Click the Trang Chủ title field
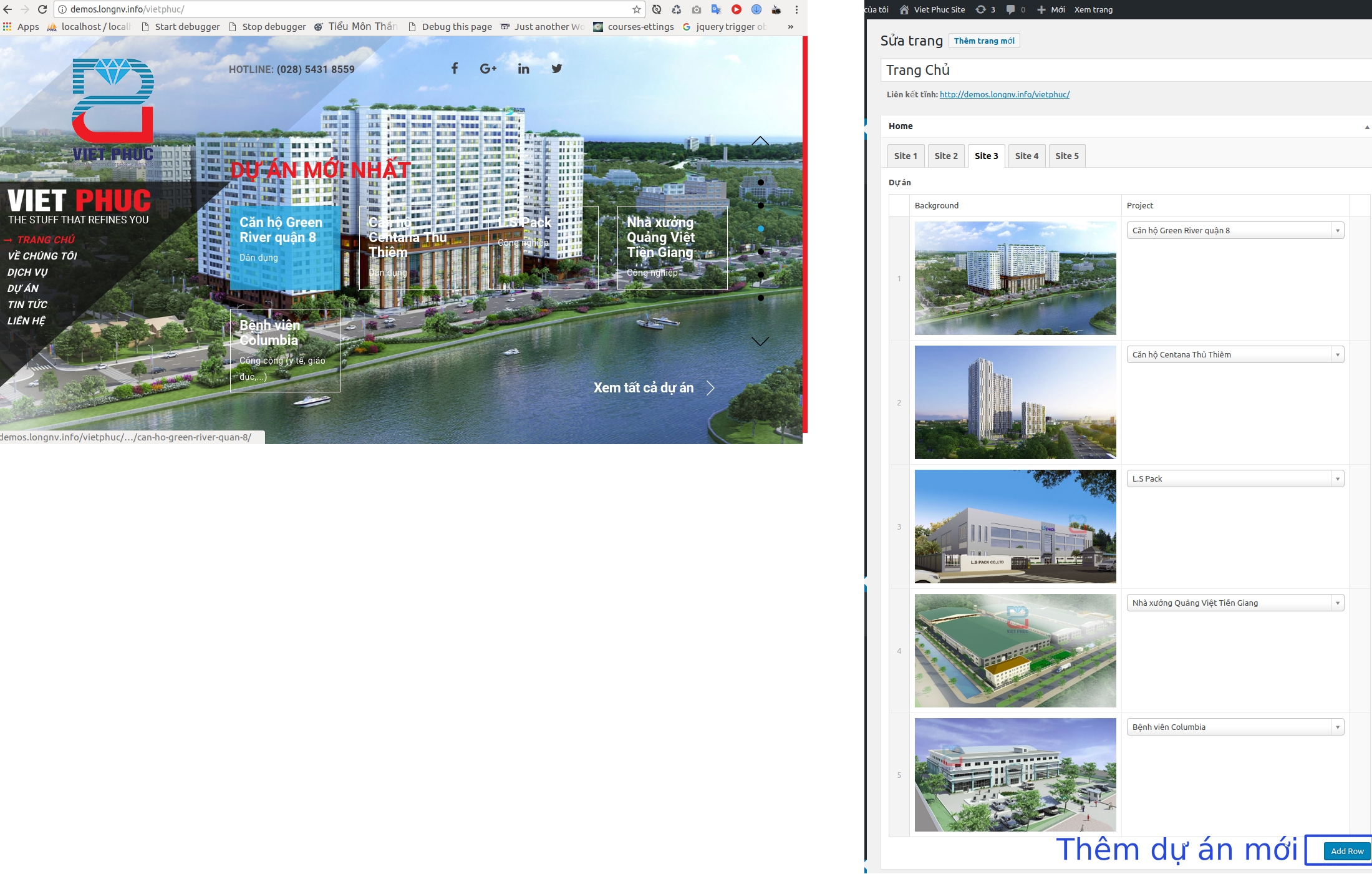 (x=1123, y=70)
